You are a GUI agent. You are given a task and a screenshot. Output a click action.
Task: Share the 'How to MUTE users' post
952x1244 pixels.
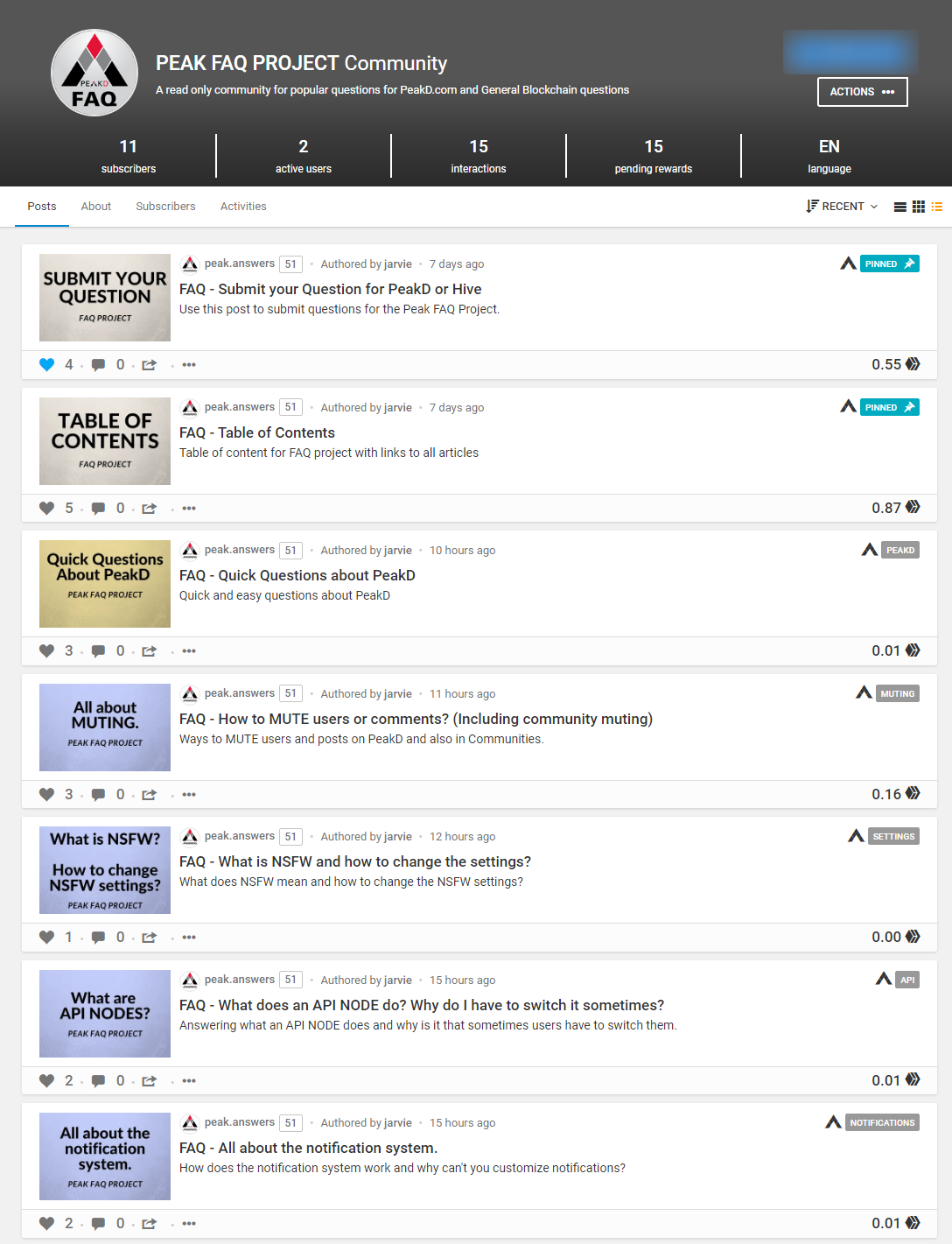point(150,795)
